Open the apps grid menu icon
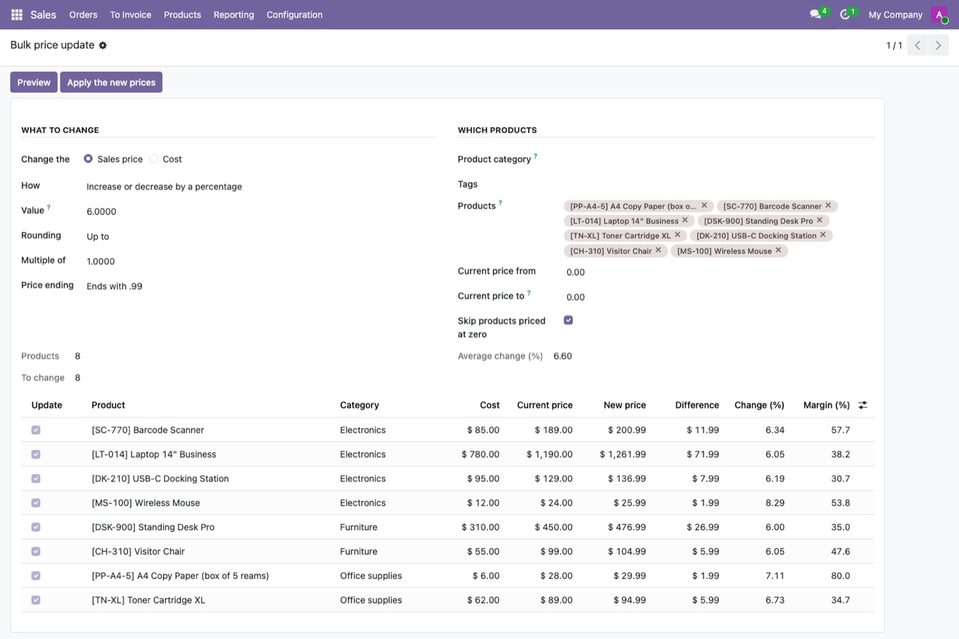This screenshot has width=959, height=639. (17, 15)
